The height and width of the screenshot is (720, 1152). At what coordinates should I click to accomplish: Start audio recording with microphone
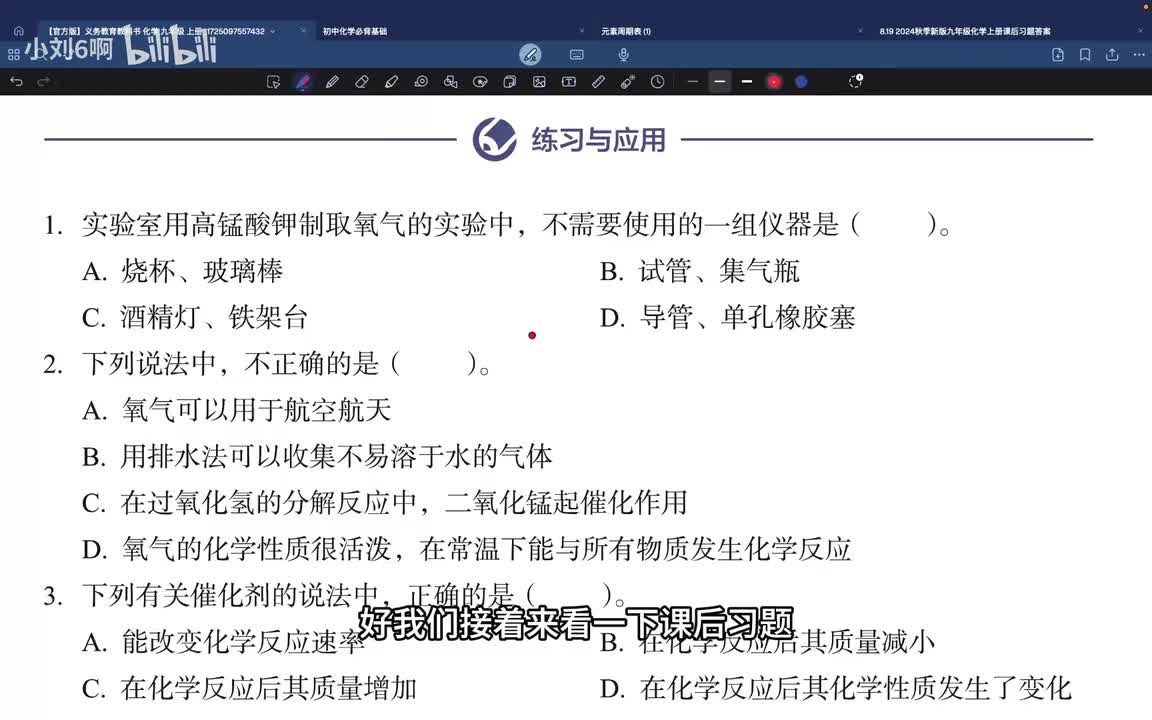623,54
